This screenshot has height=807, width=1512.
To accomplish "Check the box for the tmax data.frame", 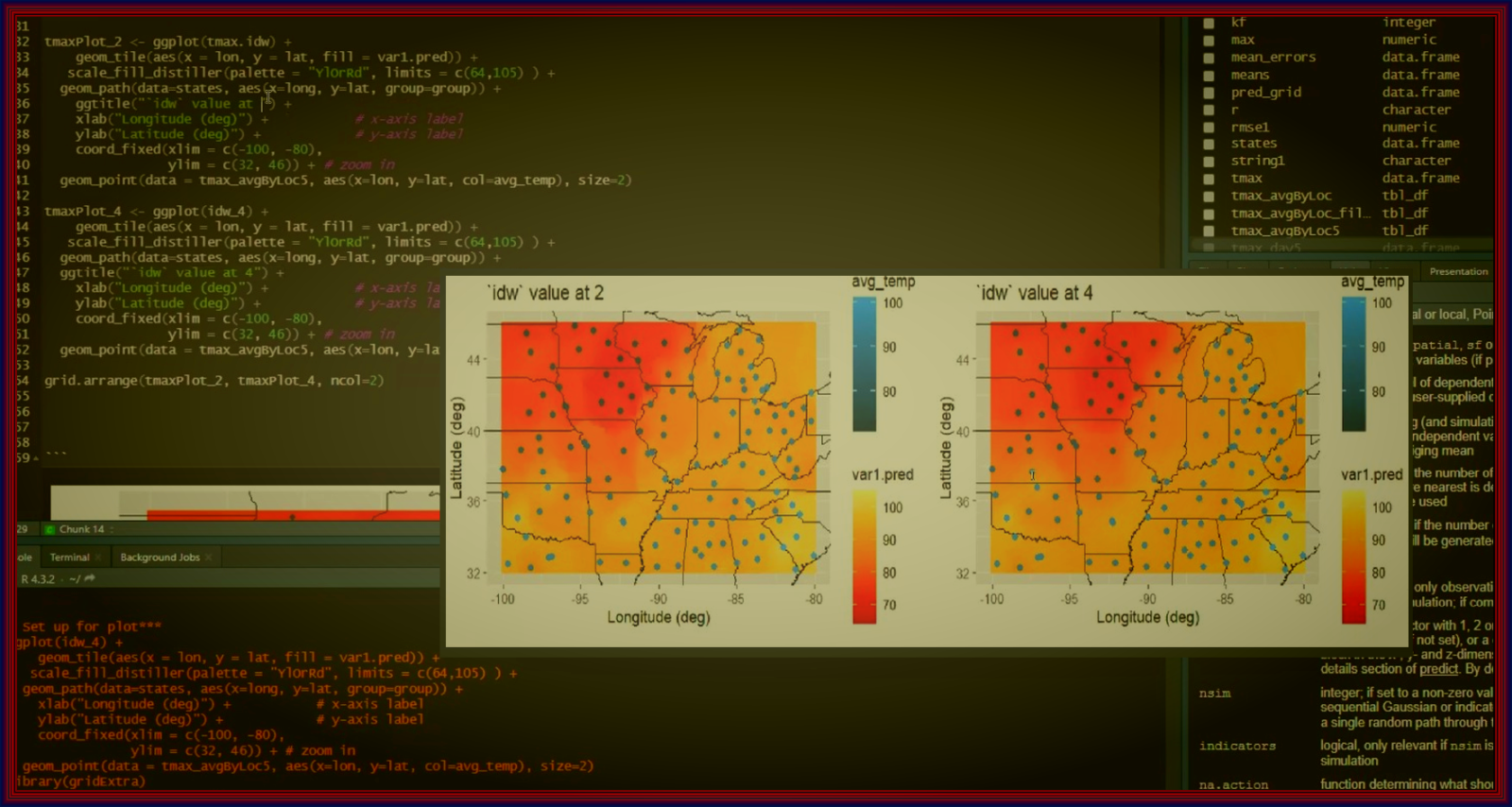I will tap(1209, 179).
